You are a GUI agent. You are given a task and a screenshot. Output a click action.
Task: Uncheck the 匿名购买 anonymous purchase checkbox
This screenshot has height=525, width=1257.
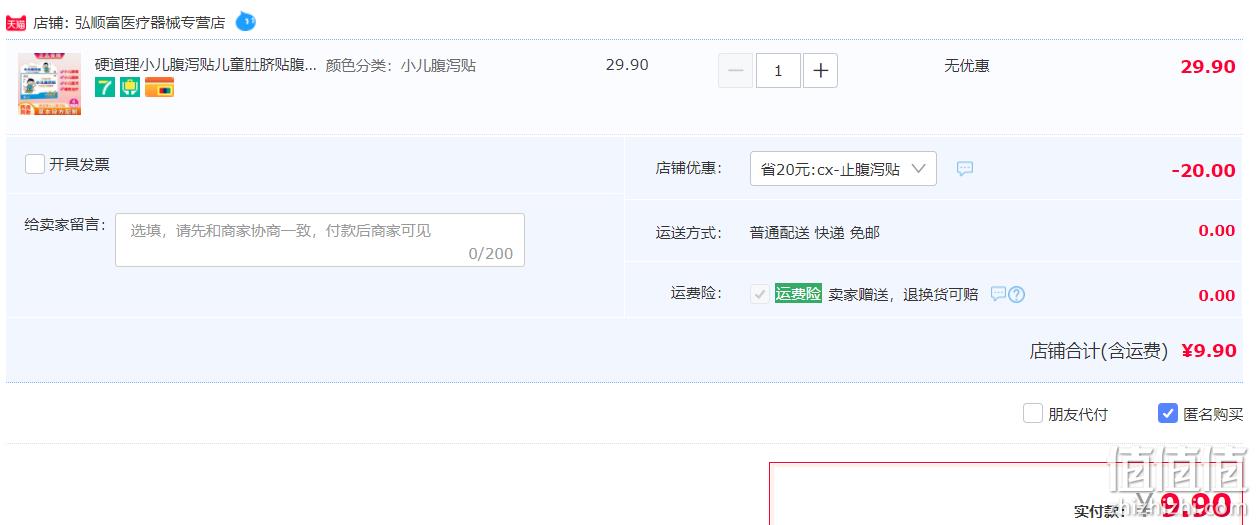(x=1168, y=413)
